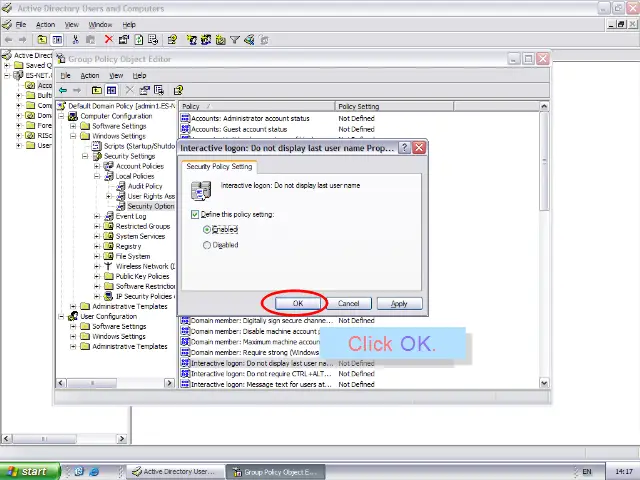
Task: Select Interactive logon: Do not require CTRL+ALT policy
Action: click(261, 373)
